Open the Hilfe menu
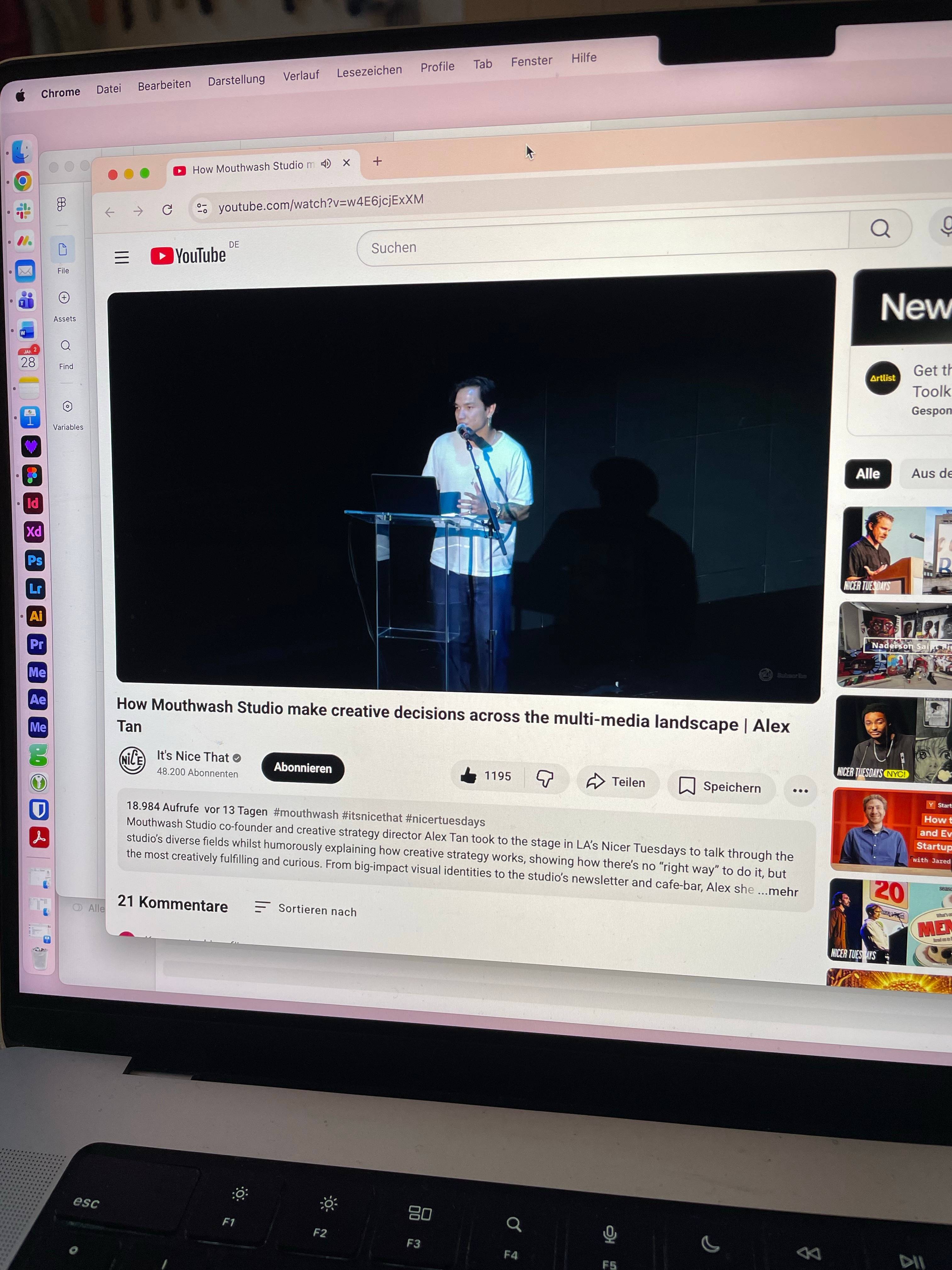This screenshot has height=1270, width=952. tap(584, 58)
